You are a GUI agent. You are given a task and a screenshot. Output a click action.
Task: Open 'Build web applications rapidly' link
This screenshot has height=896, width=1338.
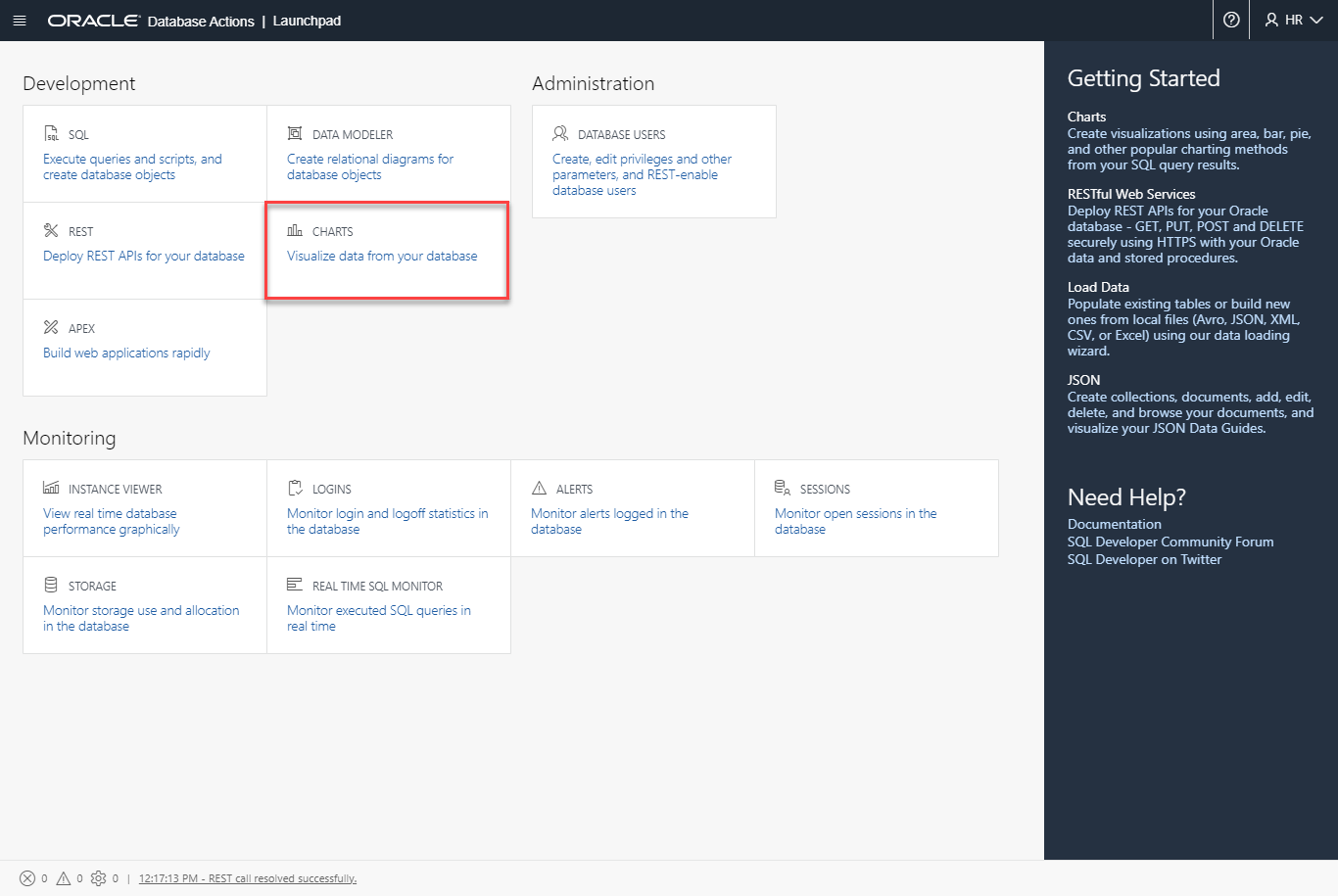(x=126, y=353)
